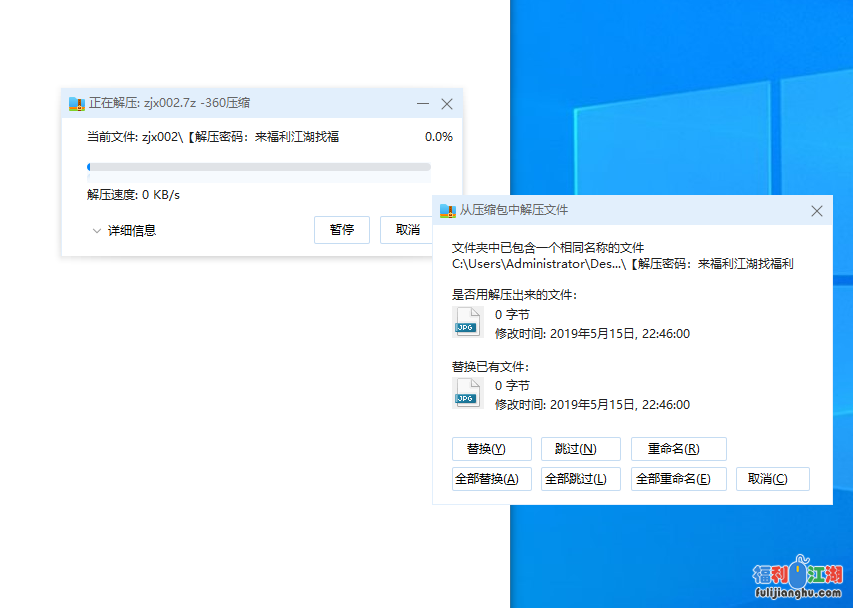The width and height of the screenshot is (853, 608).
Task: Click the extraction progress bar
Action: point(259,167)
